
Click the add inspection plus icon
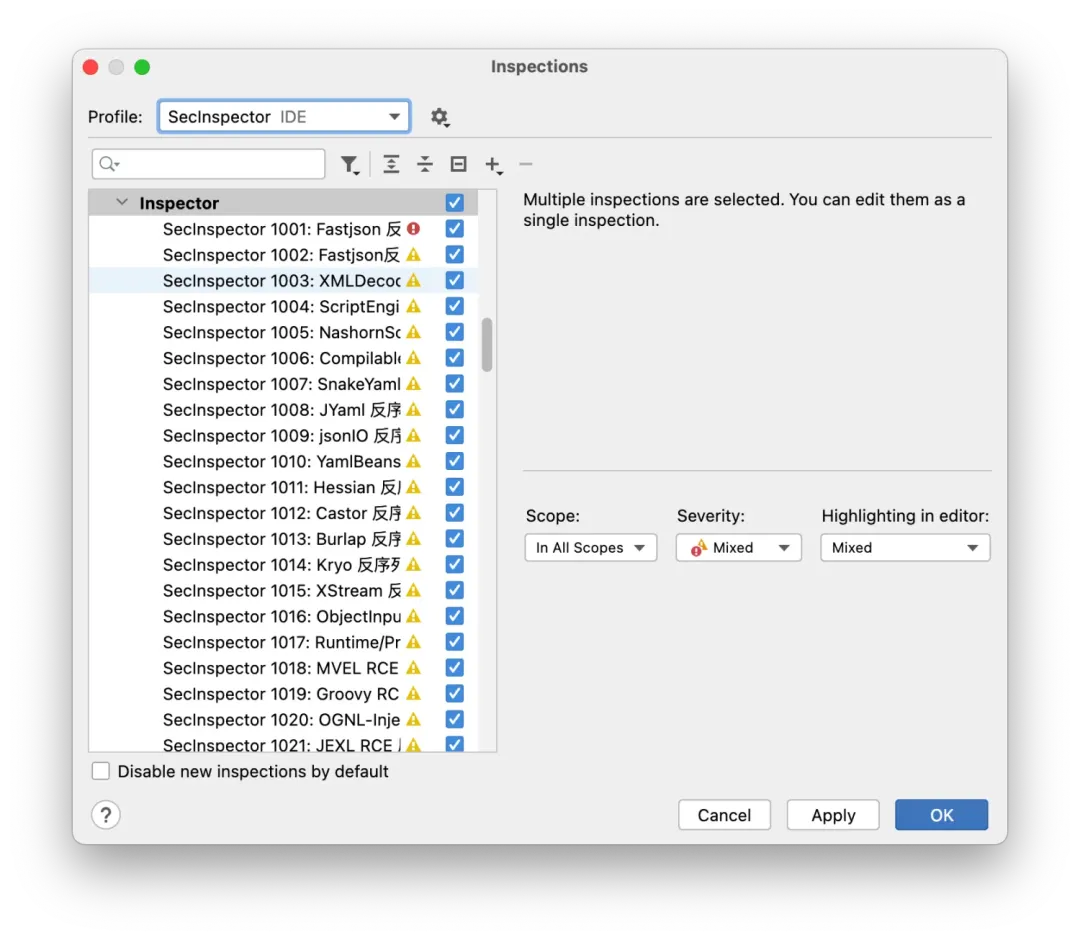point(493,165)
